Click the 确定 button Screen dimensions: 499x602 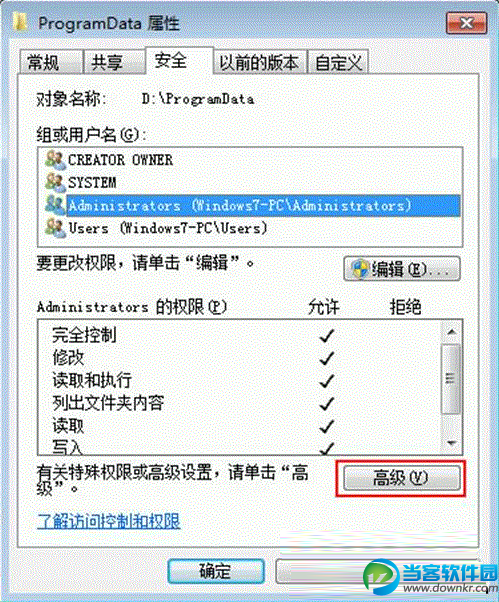pyautogui.click(x=216, y=571)
